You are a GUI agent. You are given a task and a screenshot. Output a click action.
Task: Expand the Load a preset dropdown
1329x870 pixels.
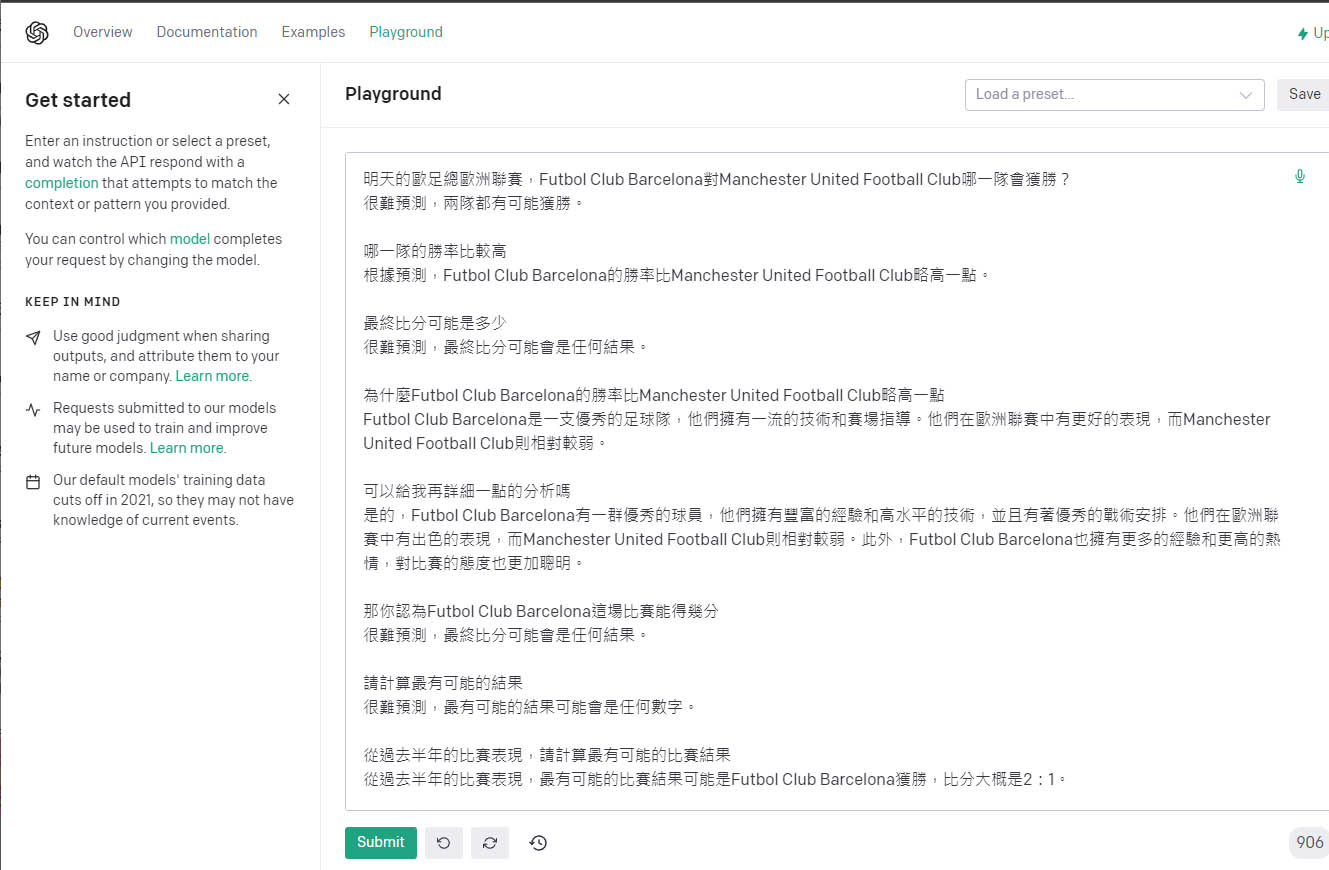pyautogui.click(x=1114, y=95)
